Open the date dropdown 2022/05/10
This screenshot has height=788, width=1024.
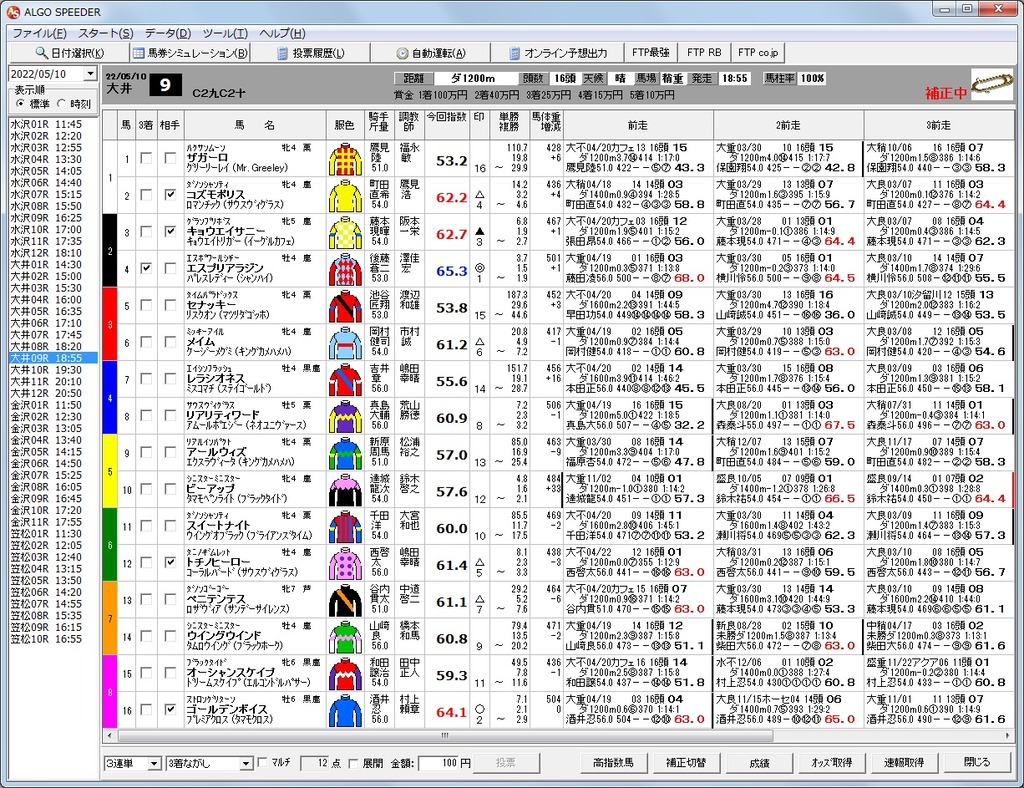pyautogui.click(x=91, y=74)
